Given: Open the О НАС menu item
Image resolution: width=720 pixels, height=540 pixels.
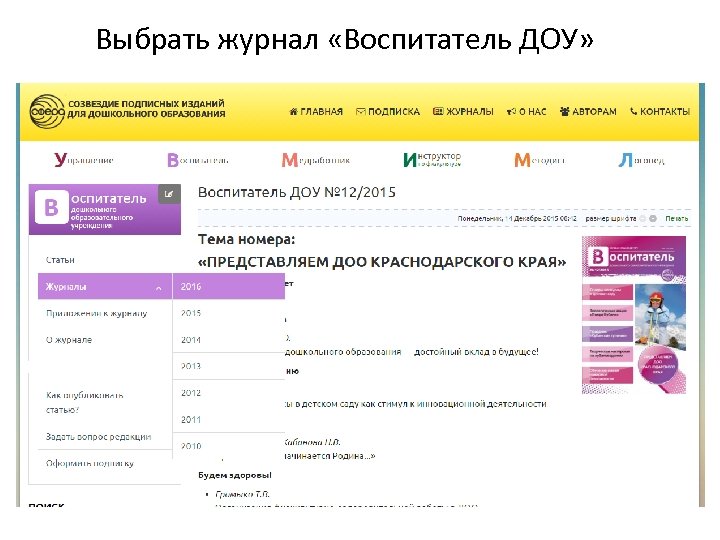Looking at the screenshot, I should click(x=527, y=112).
